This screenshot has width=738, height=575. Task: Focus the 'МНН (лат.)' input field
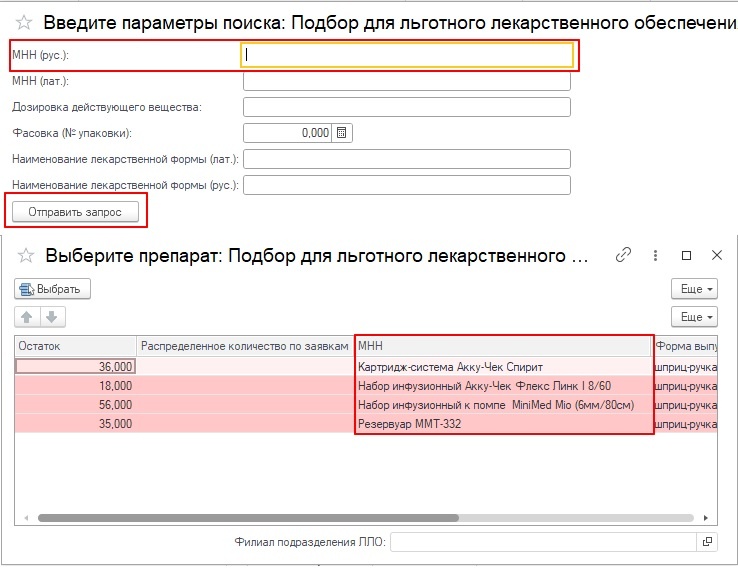[x=406, y=81]
